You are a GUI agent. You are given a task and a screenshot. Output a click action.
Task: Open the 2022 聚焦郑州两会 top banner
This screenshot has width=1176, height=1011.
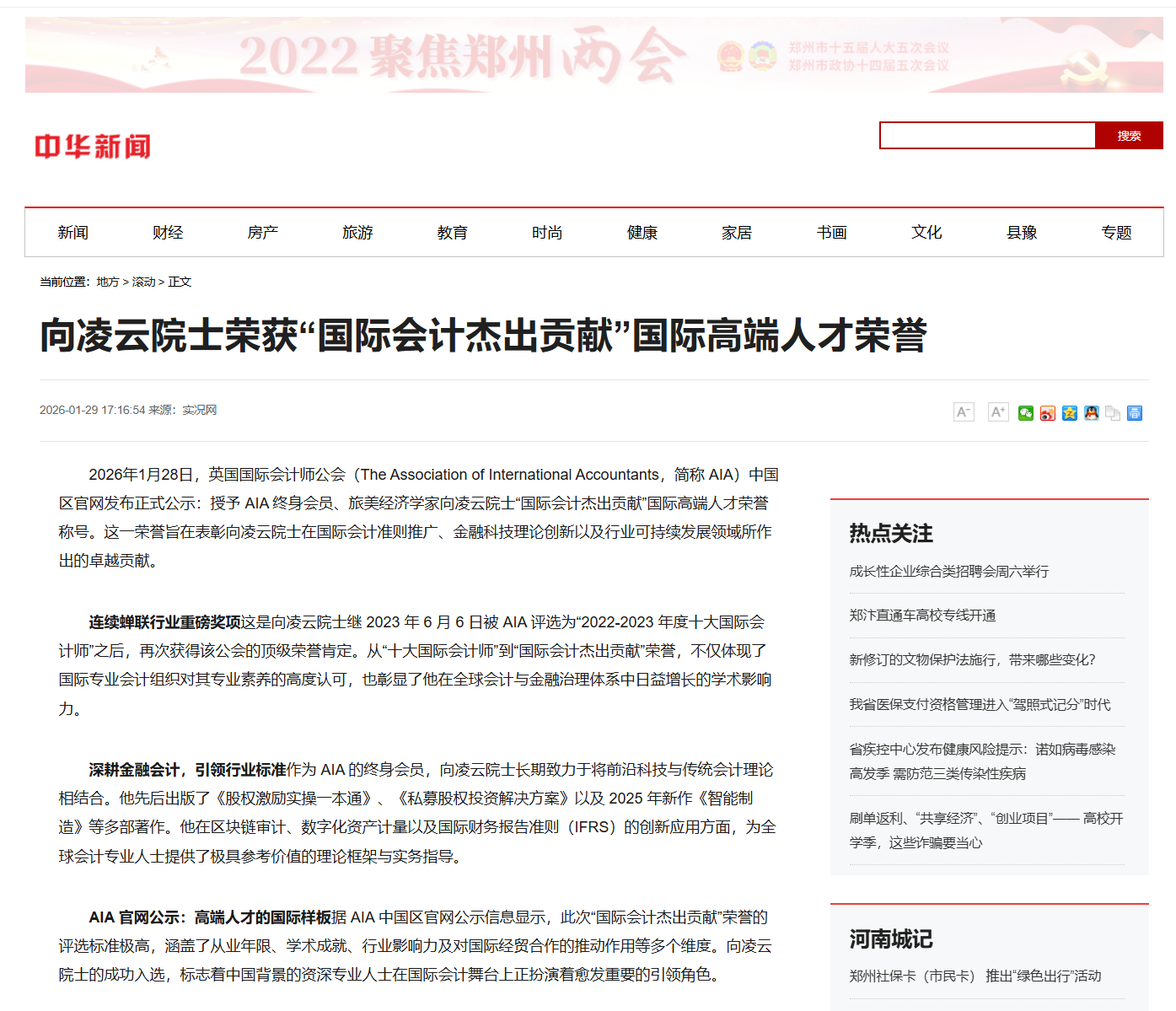click(593, 56)
